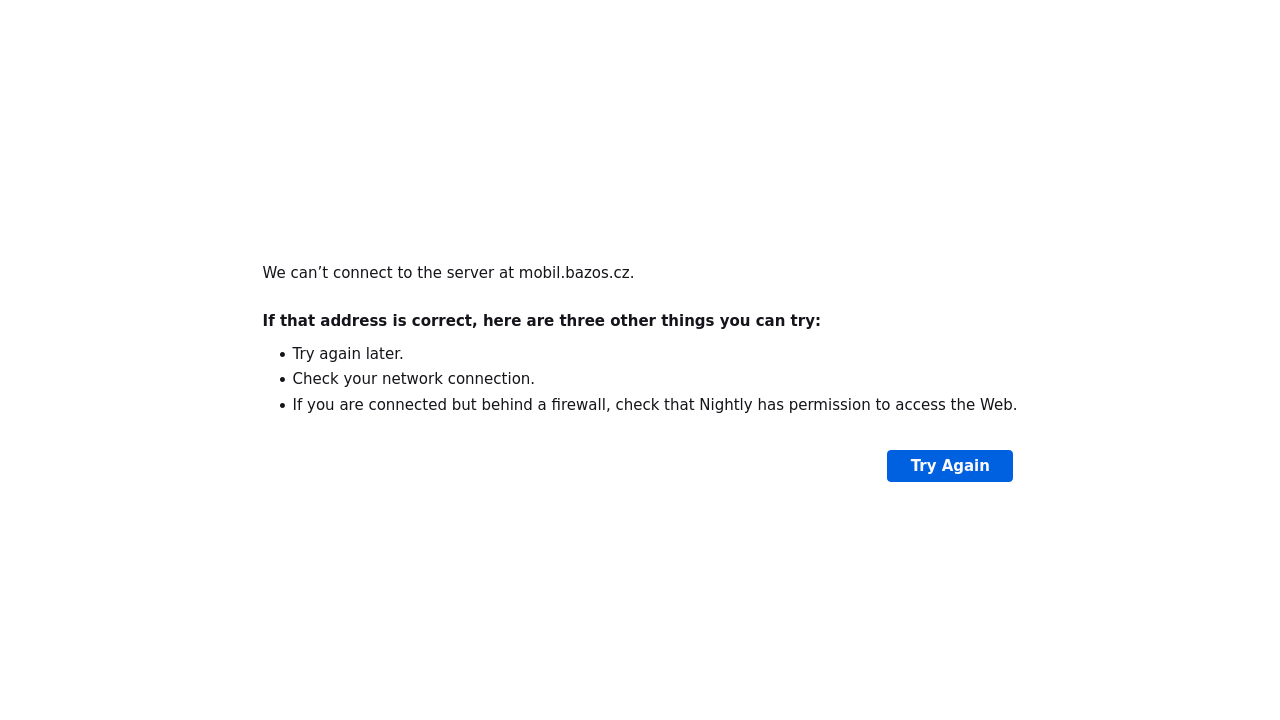
Task: Click "Check your network connection." suggestion
Action: coord(413,379)
